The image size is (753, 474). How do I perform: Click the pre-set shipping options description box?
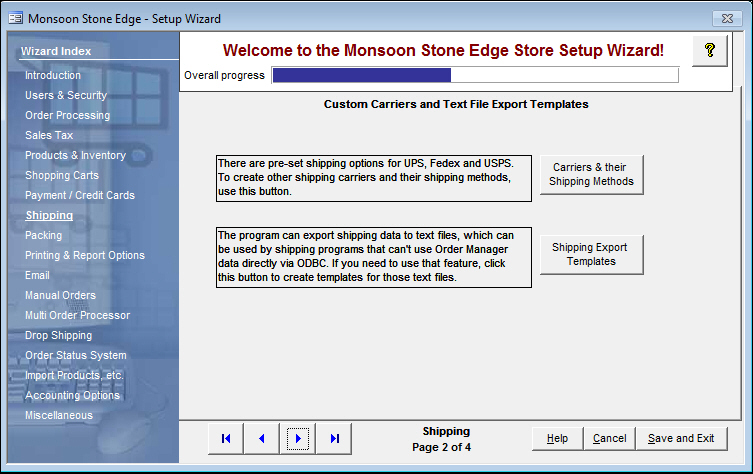(x=374, y=178)
